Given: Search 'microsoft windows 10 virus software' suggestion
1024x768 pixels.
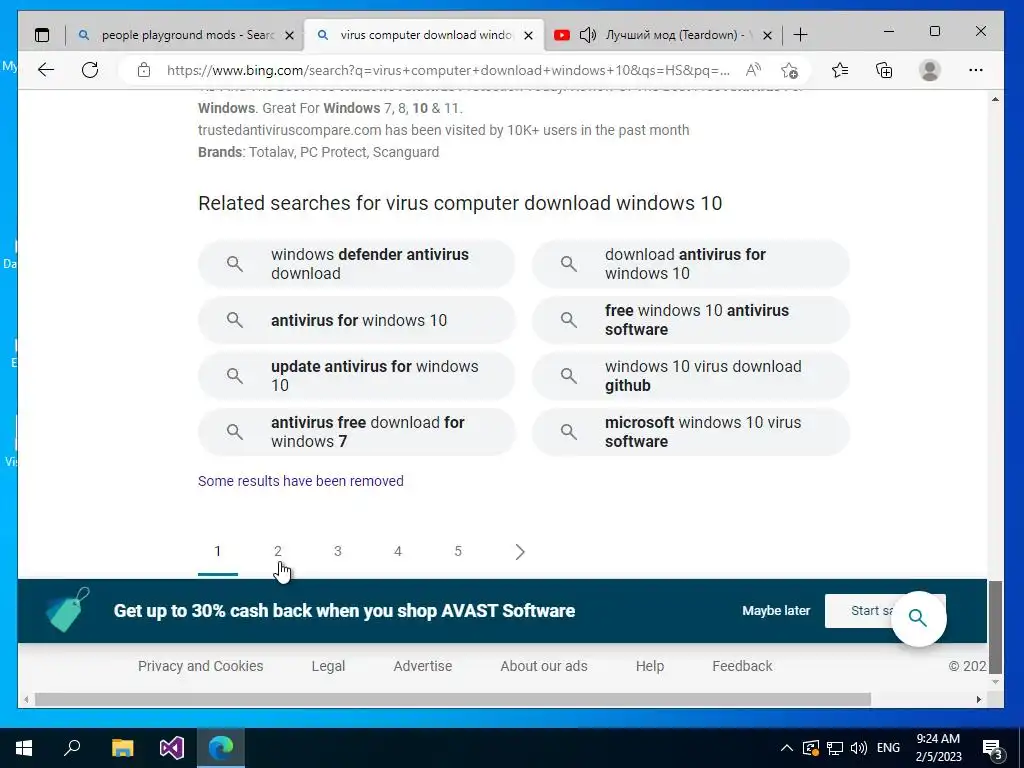Looking at the screenshot, I should click(x=690, y=432).
